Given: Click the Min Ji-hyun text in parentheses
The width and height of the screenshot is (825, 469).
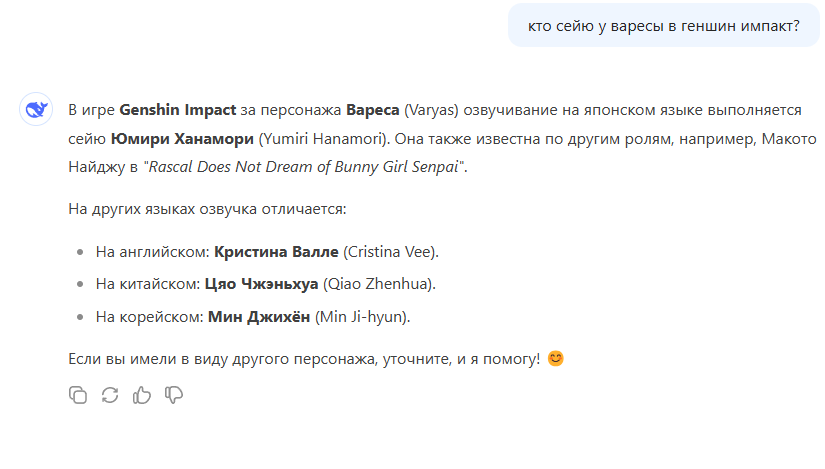Looking at the screenshot, I should click(x=363, y=317).
